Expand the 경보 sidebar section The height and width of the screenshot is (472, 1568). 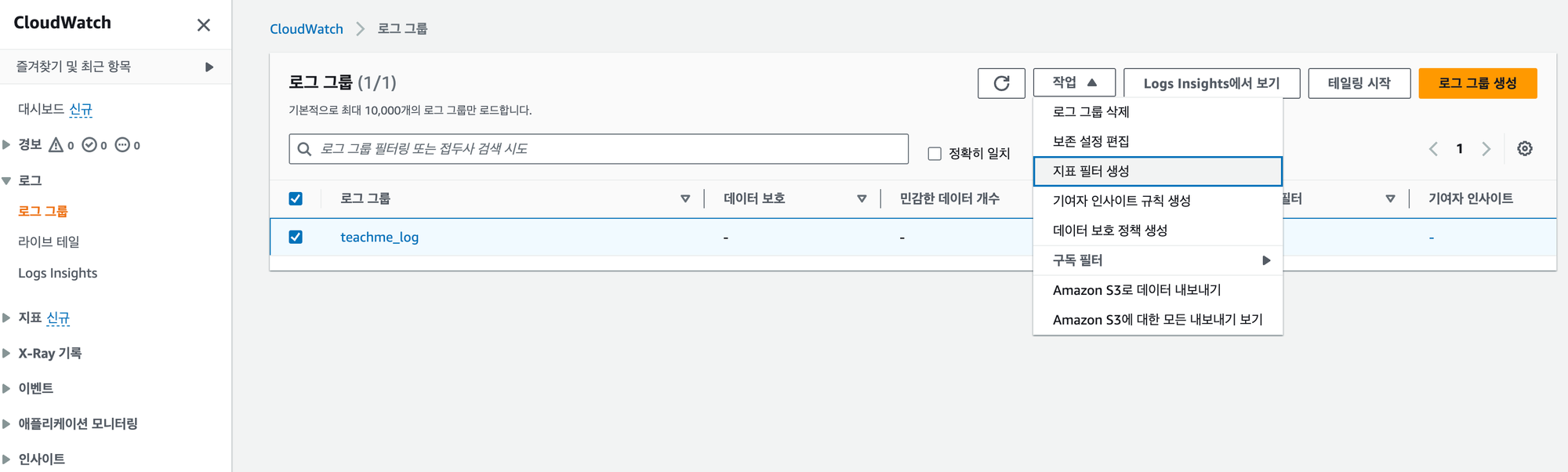click(6, 145)
